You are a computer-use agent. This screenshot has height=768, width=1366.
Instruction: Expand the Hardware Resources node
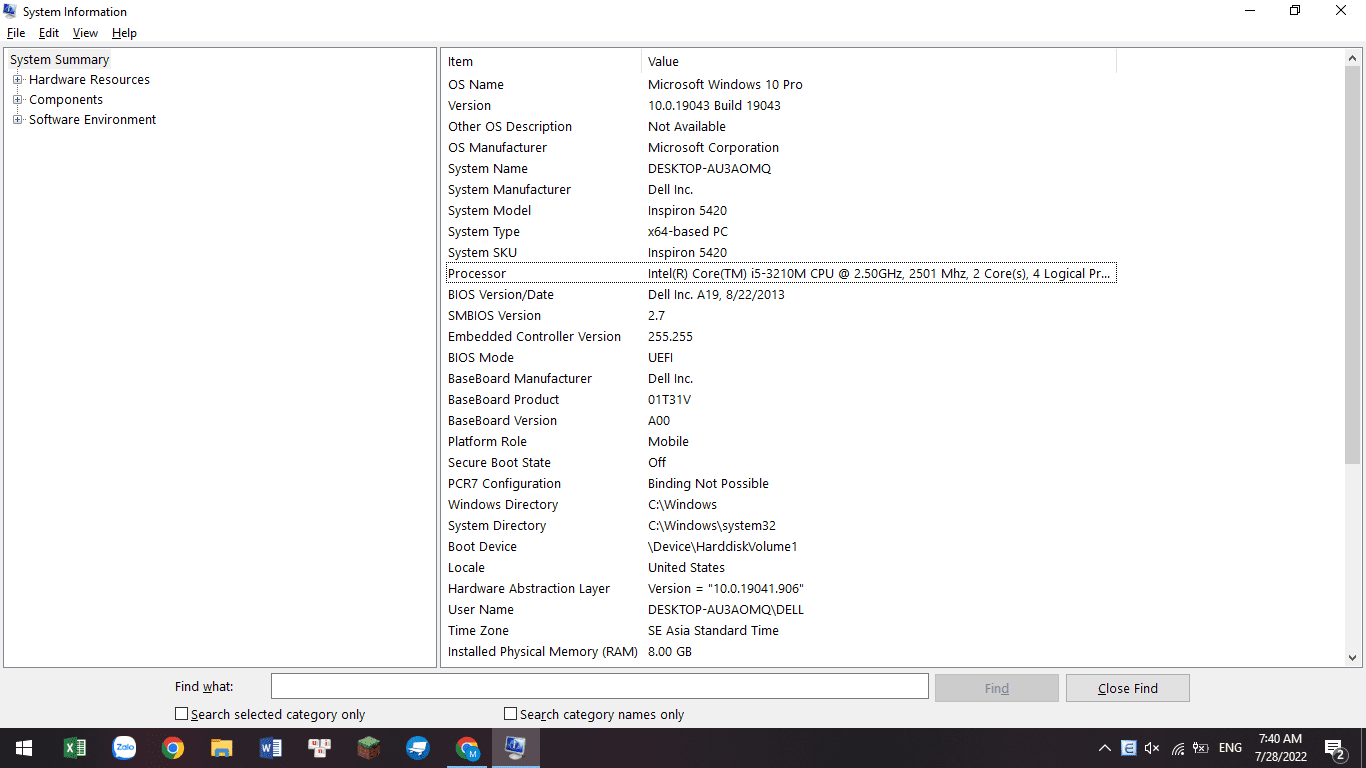(x=17, y=80)
